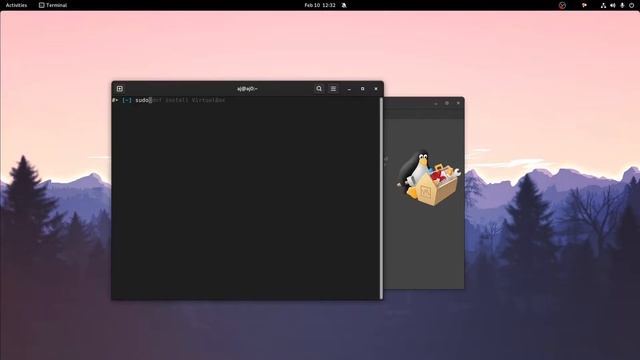The width and height of the screenshot is (640, 360).
Task: Click the terminal title bar text
Action: click(247, 89)
